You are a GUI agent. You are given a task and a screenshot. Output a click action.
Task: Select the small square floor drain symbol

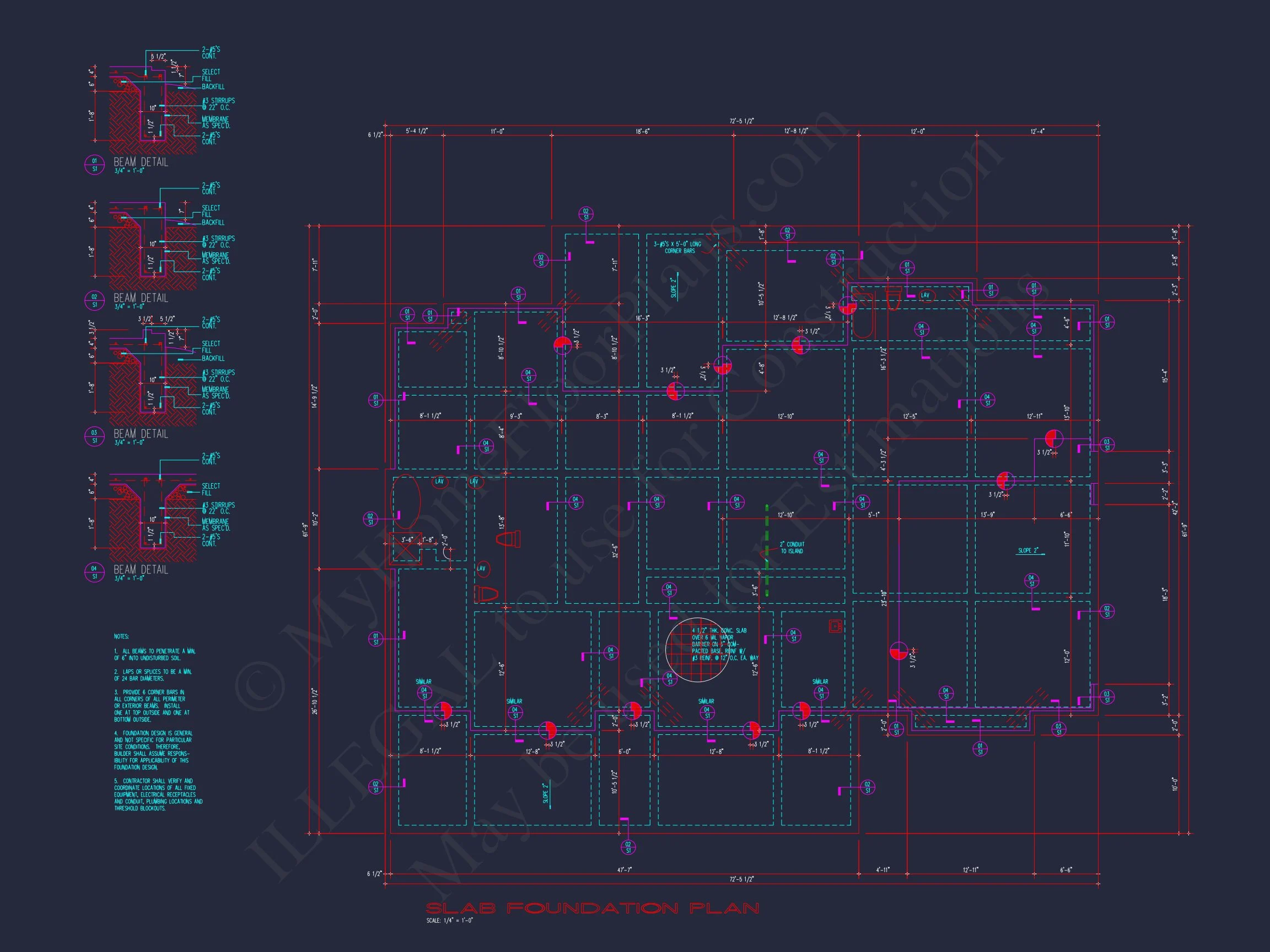click(836, 626)
